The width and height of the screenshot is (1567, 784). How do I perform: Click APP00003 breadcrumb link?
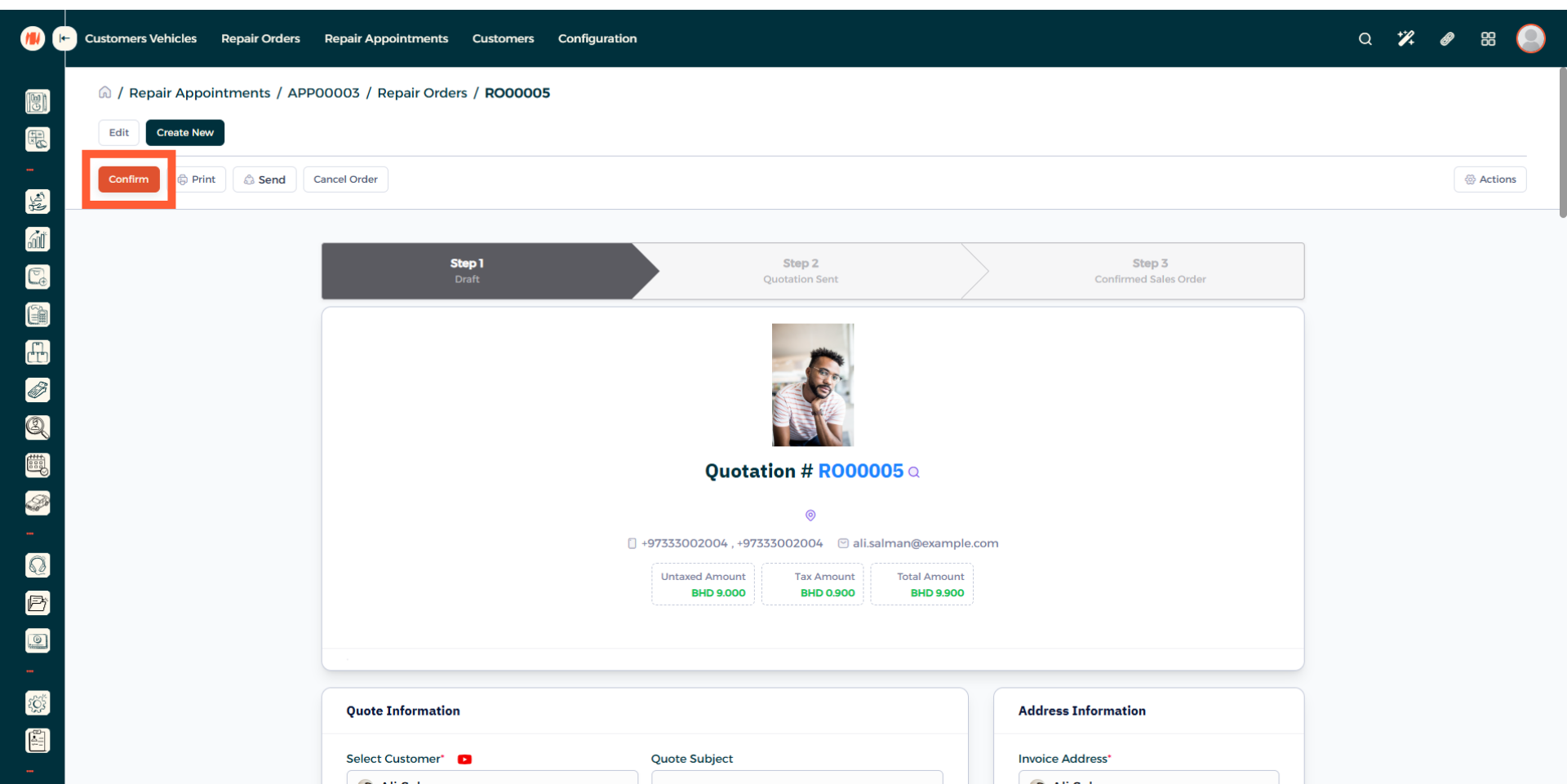[323, 93]
